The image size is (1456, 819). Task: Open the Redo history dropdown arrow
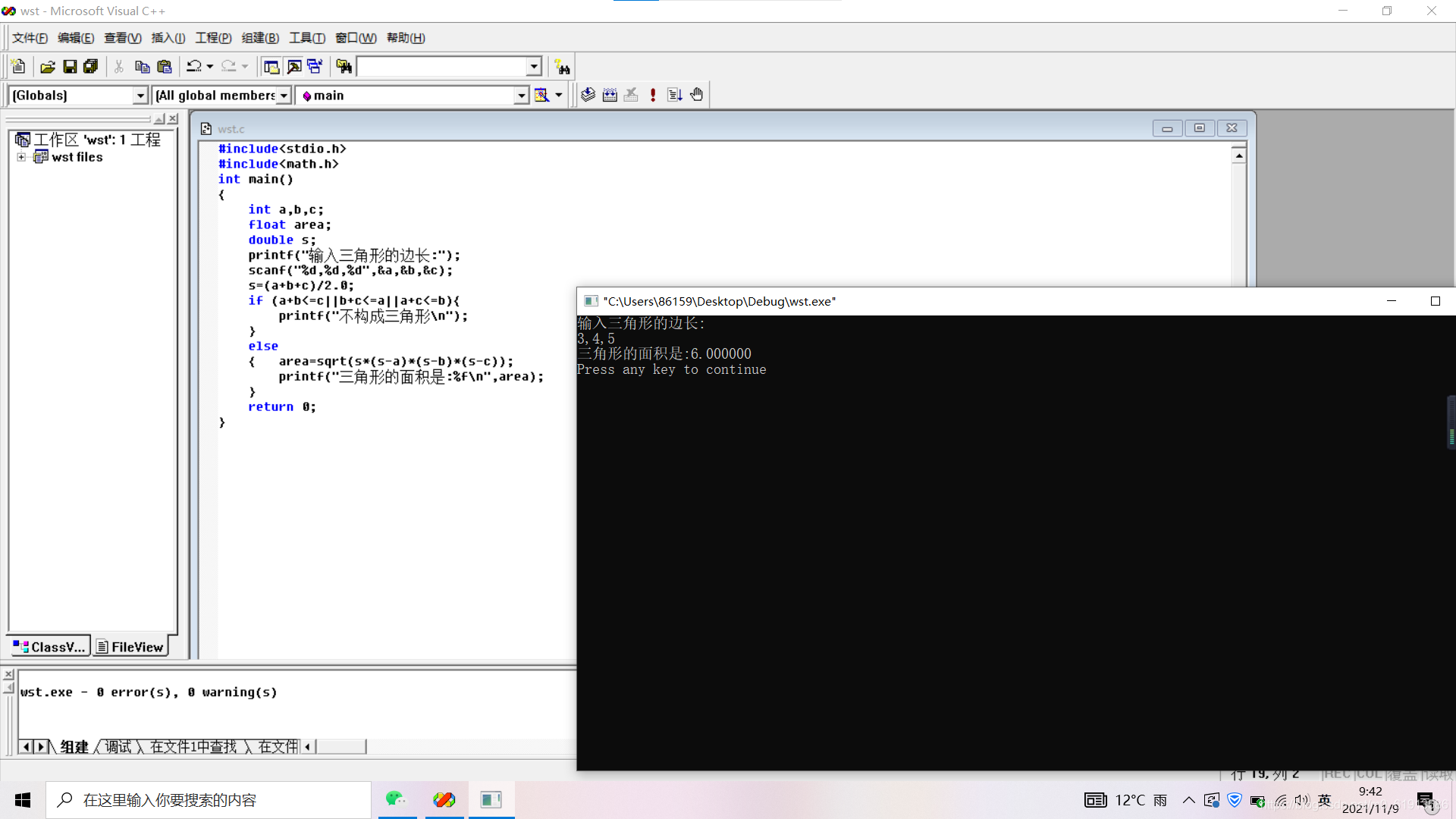point(245,67)
